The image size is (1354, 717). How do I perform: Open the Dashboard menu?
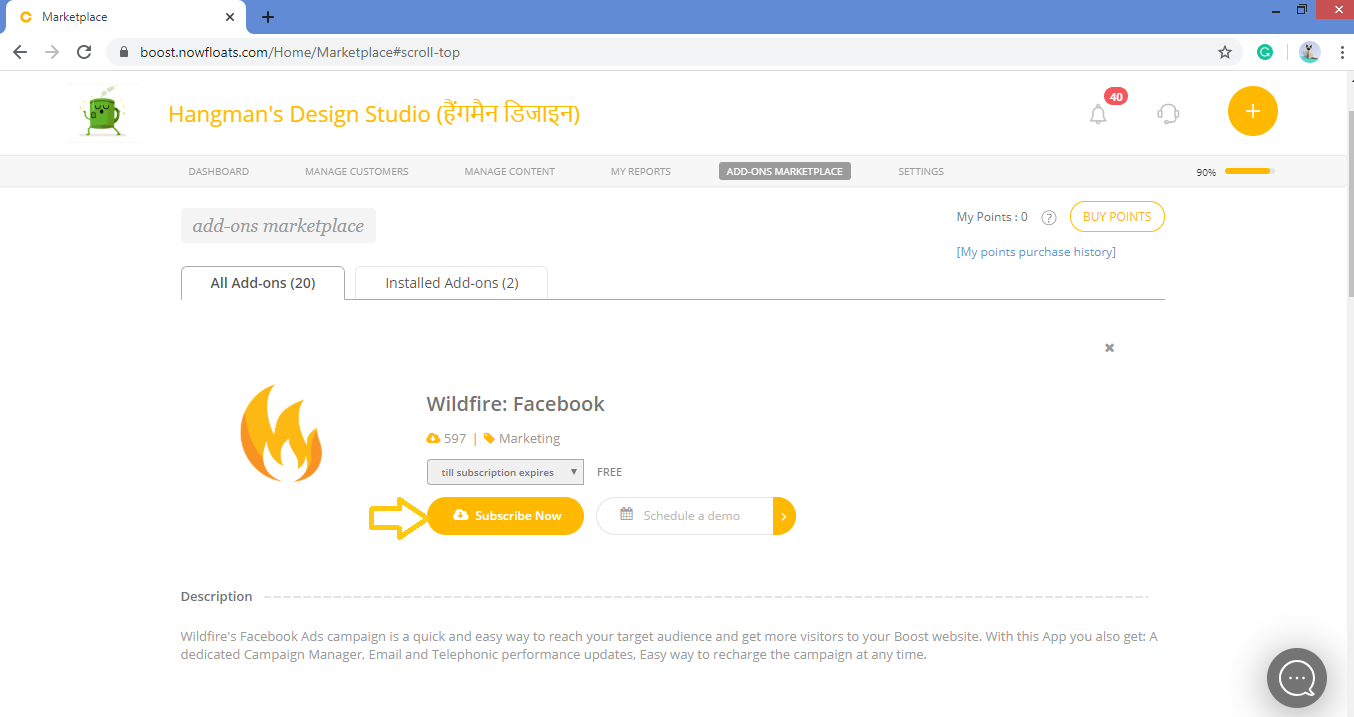coord(219,172)
